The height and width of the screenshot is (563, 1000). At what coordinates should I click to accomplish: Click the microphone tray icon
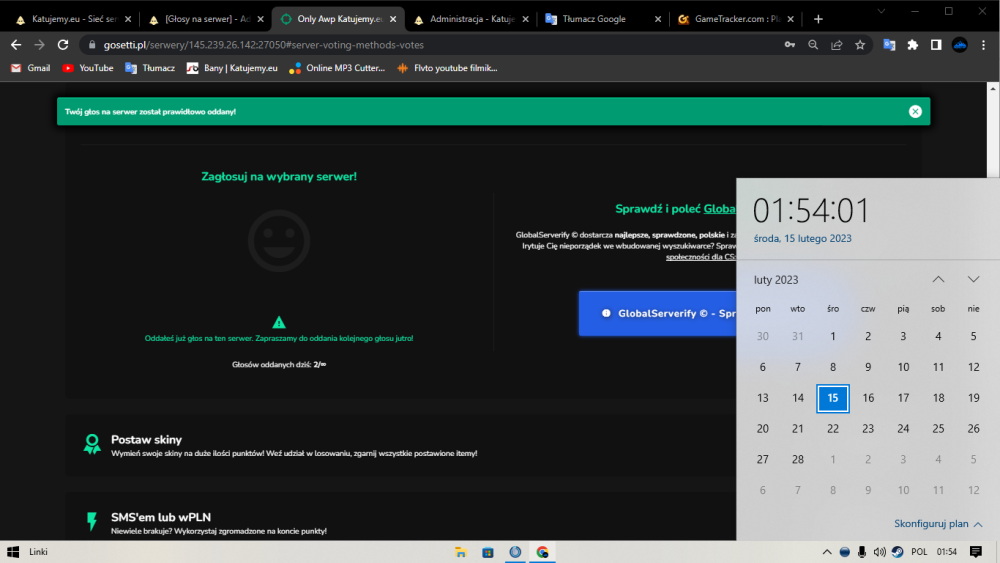[x=862, y=552]
